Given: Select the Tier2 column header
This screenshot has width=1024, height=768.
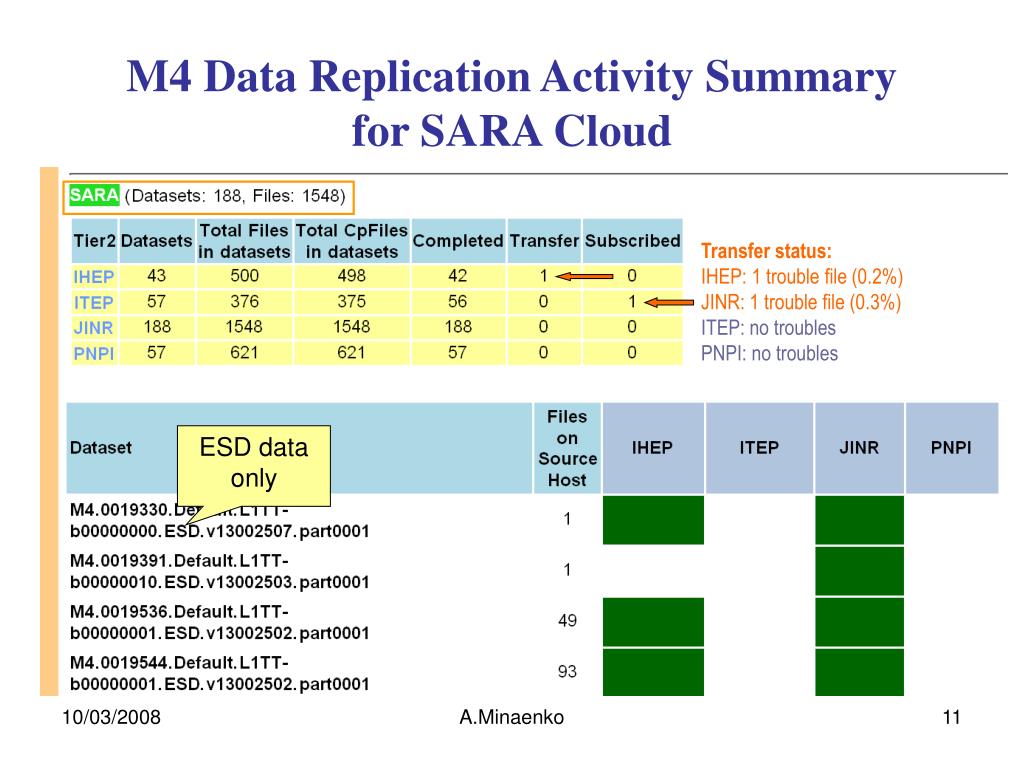Looking at the screenshot, I should pyautogui.click(x=94, y=241).
